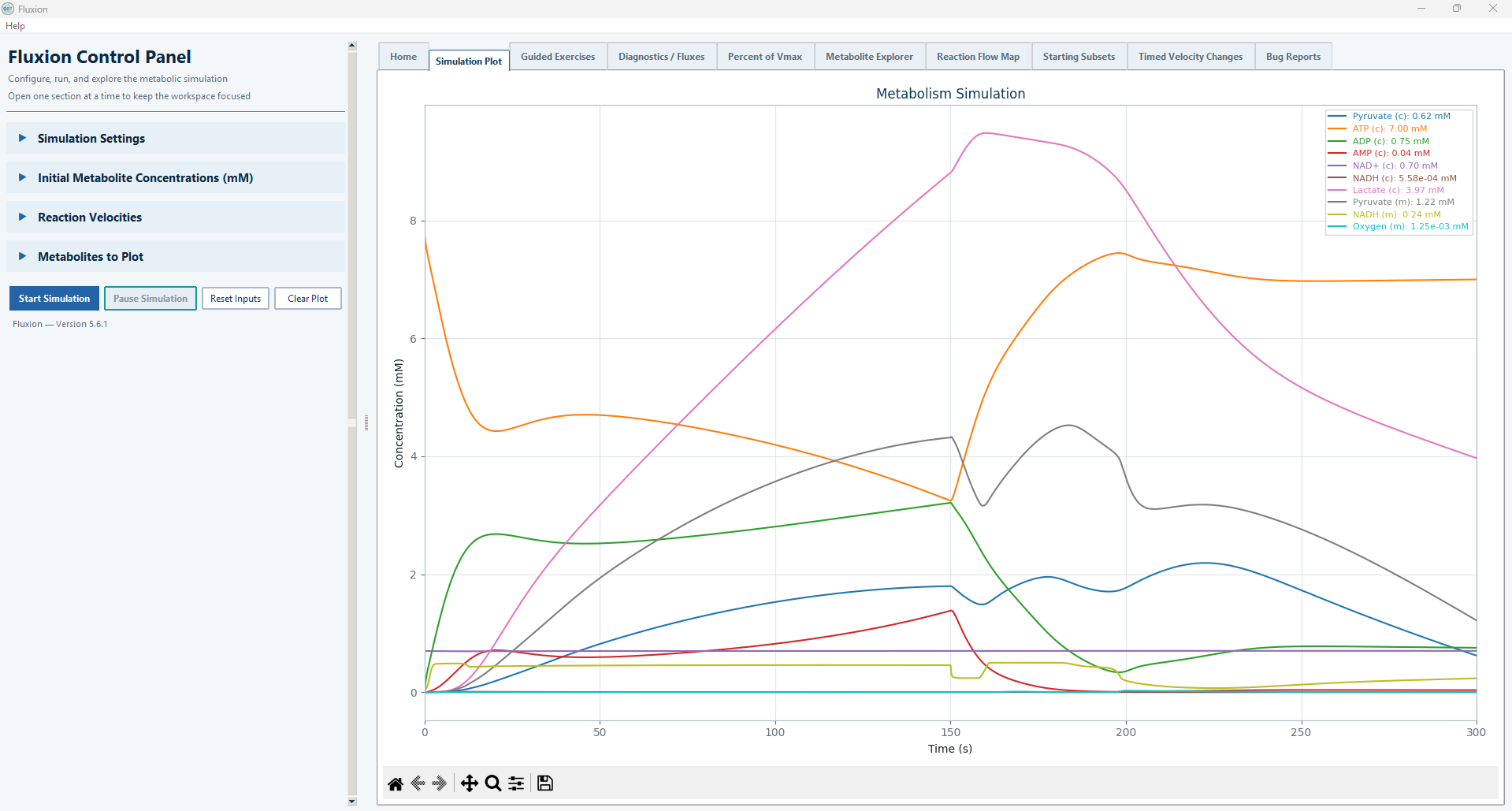1512x811 pixels.
Task: Open the Guided Exercises tab
Action: click(x=558, y=57)
